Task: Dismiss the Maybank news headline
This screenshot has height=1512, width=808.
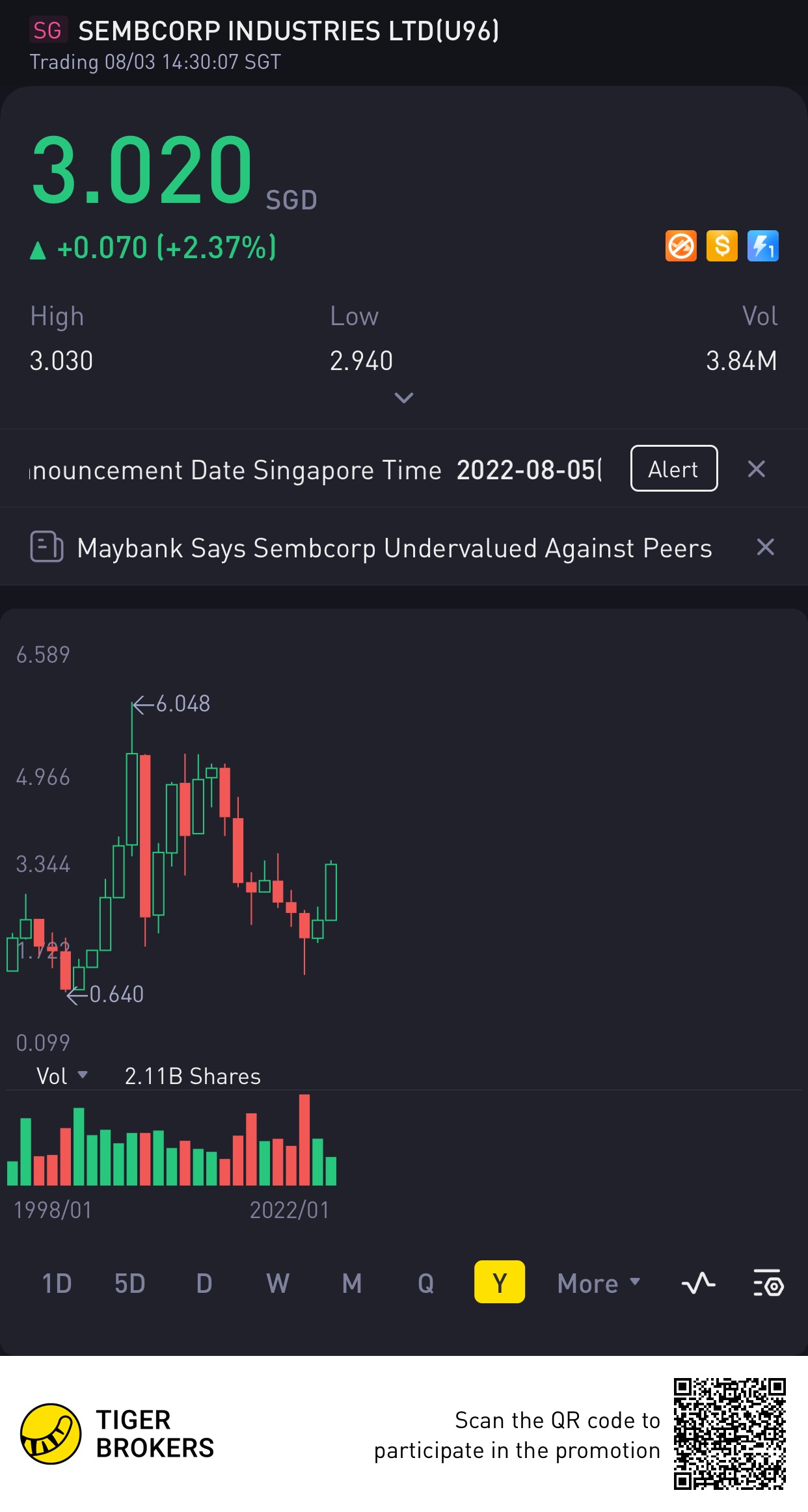Action: 765,547
